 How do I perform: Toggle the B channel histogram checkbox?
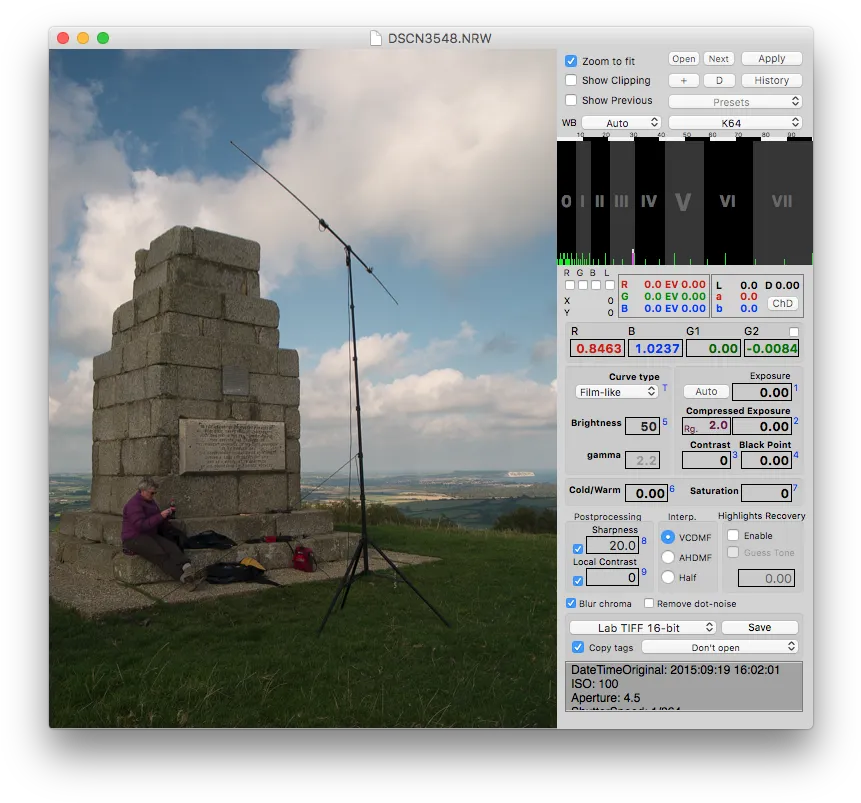coord(596,285)
